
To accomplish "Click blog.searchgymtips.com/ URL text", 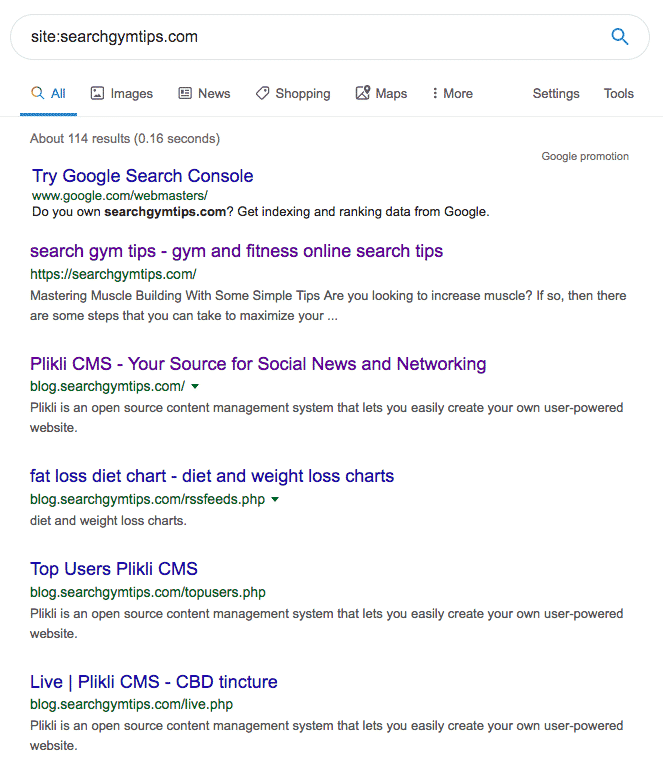I will tap(108, 386).
